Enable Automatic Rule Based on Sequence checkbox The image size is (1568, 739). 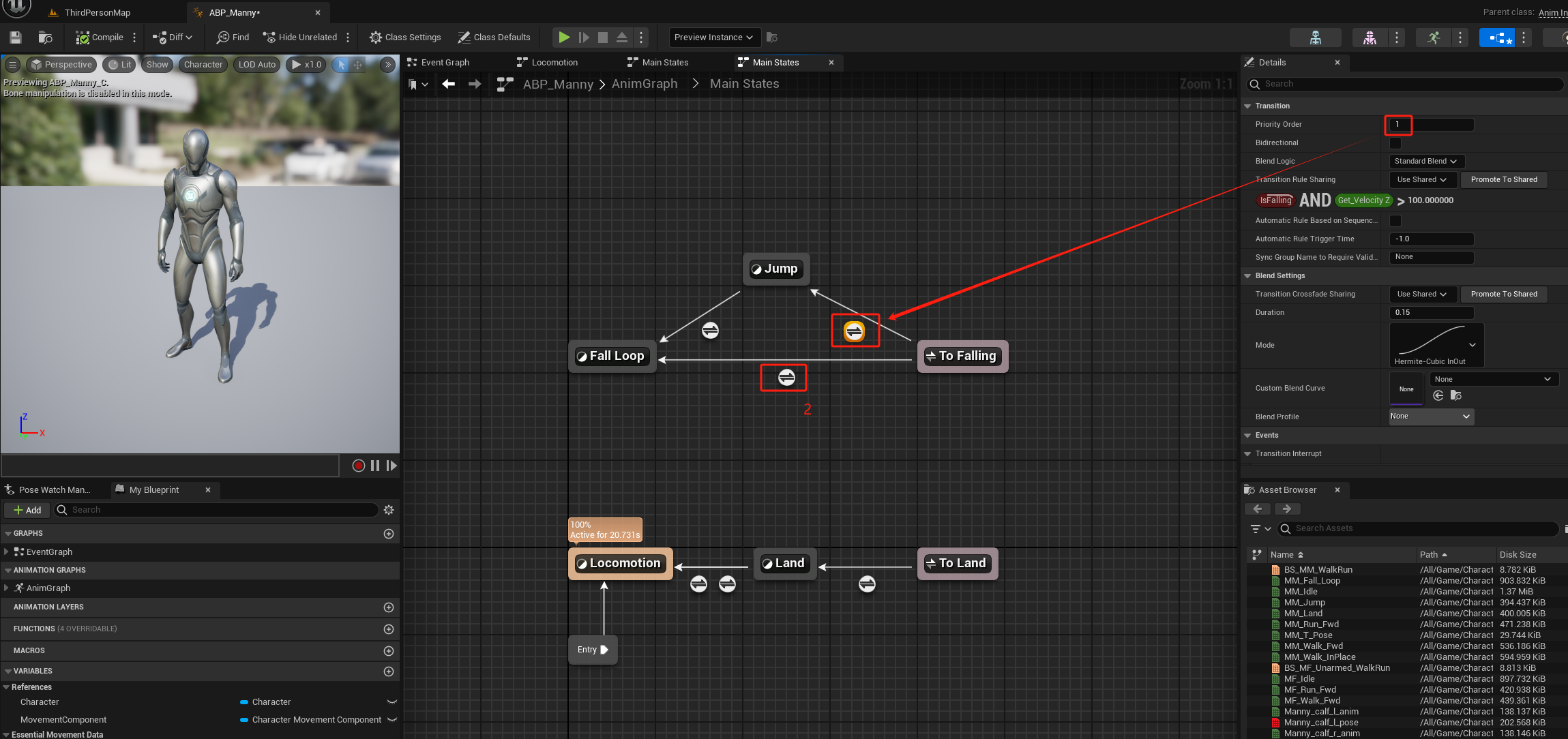pyautogui.click(x=1395, y=221)
